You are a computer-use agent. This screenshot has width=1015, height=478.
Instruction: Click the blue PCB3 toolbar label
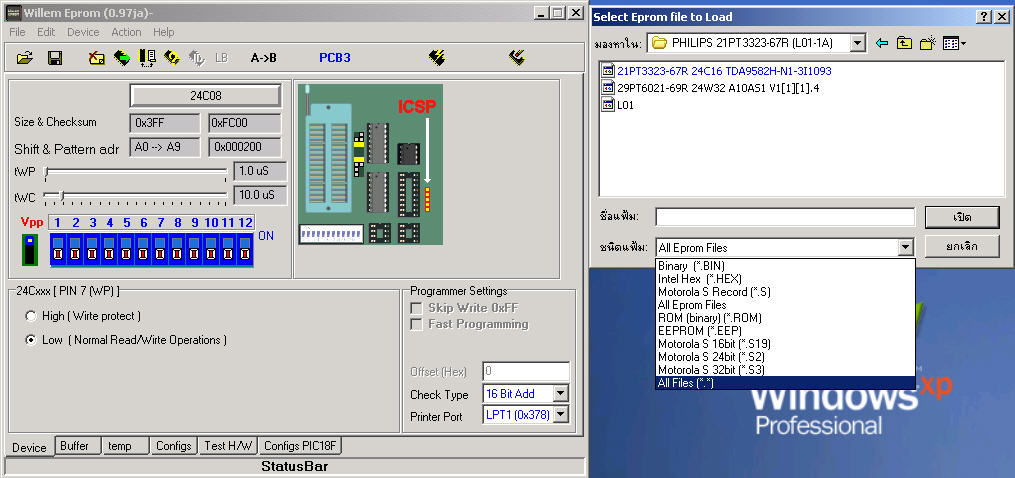pyautogui.click(x=335, y=58)
